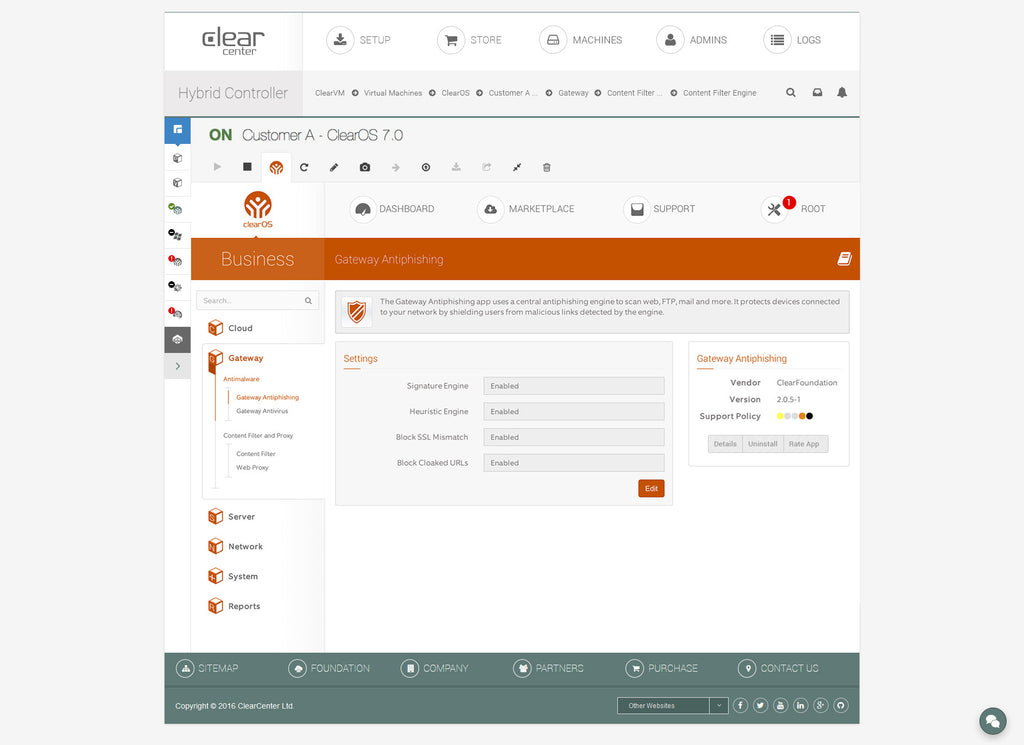This screenshot has height=745, width=1024.
Task: Click the ClearVM breadcrumb
Action: 330,93
